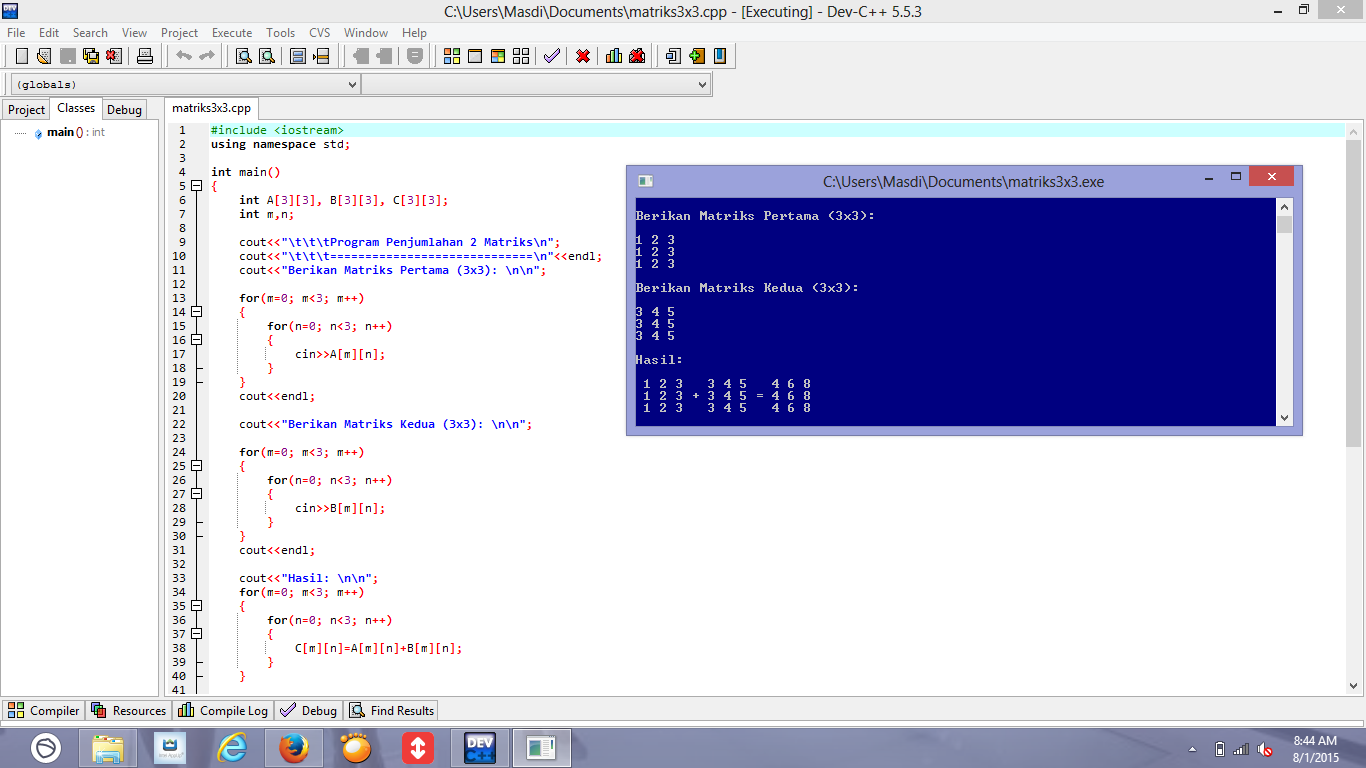
Task: Open the Compiler bottom panel tab
Action: (43, 711)
